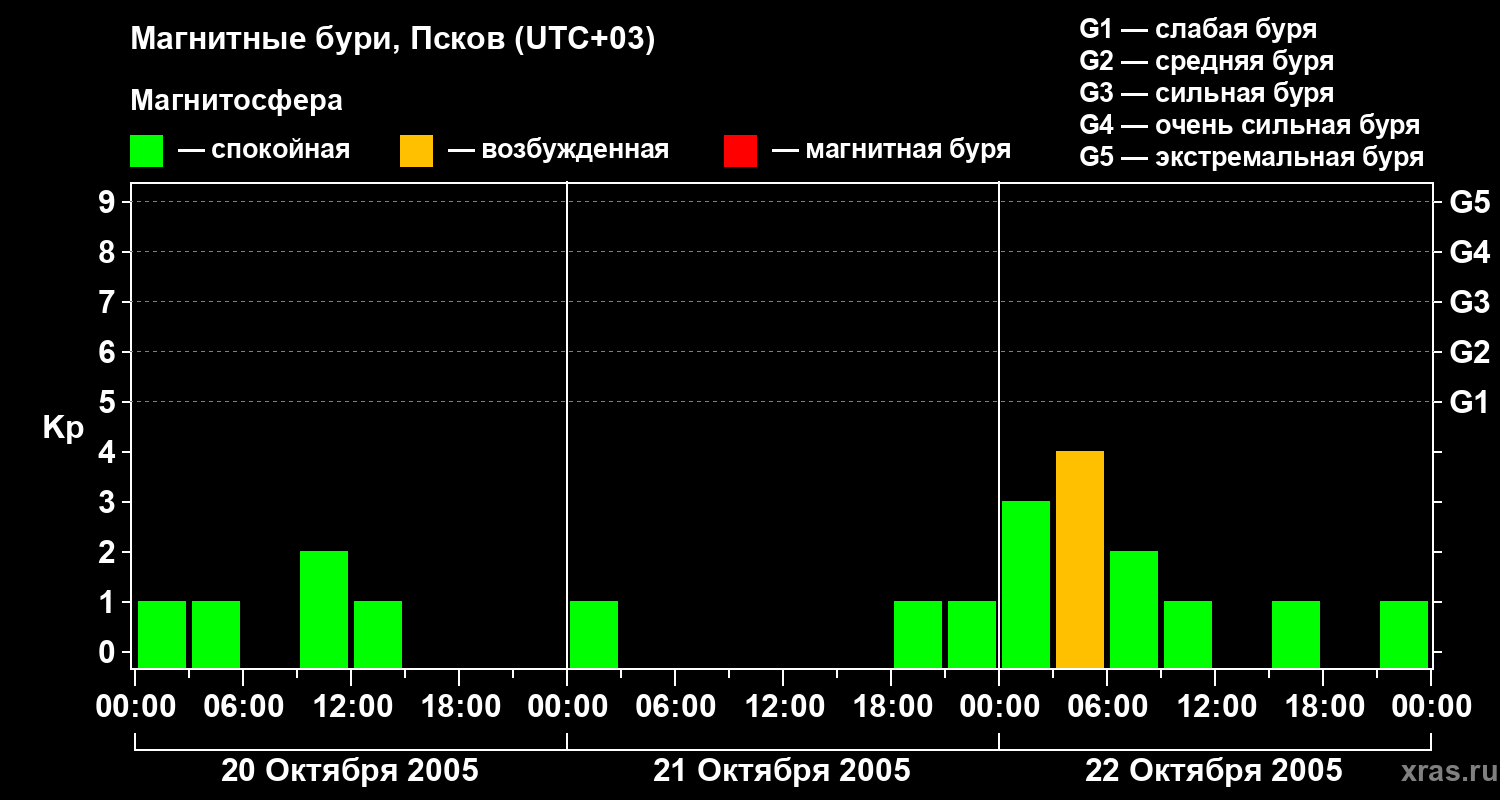Click the Kp 2 bar on 22 October
Image resolution: width=1500 pixels, height=800 pixels.
1134,609
